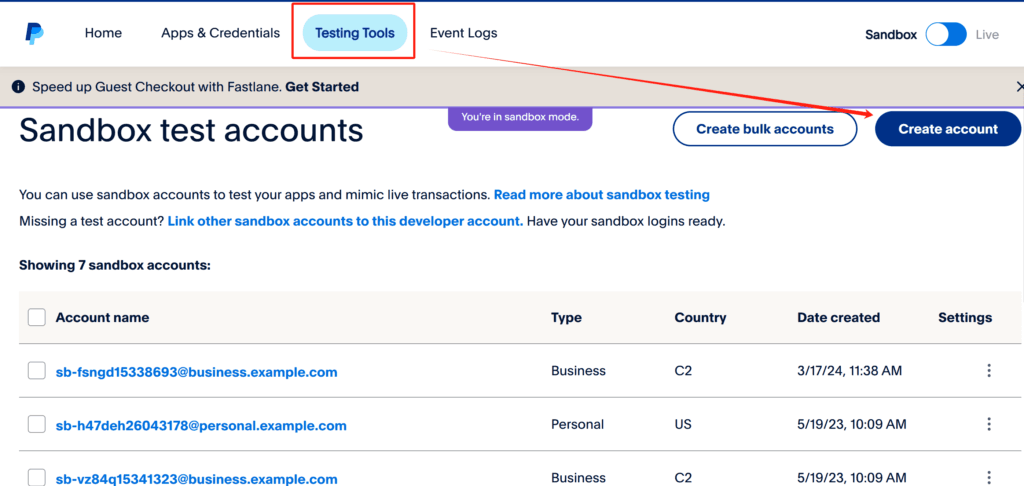
Task: Click the Date created column header
Action: (x=839, y=317)
